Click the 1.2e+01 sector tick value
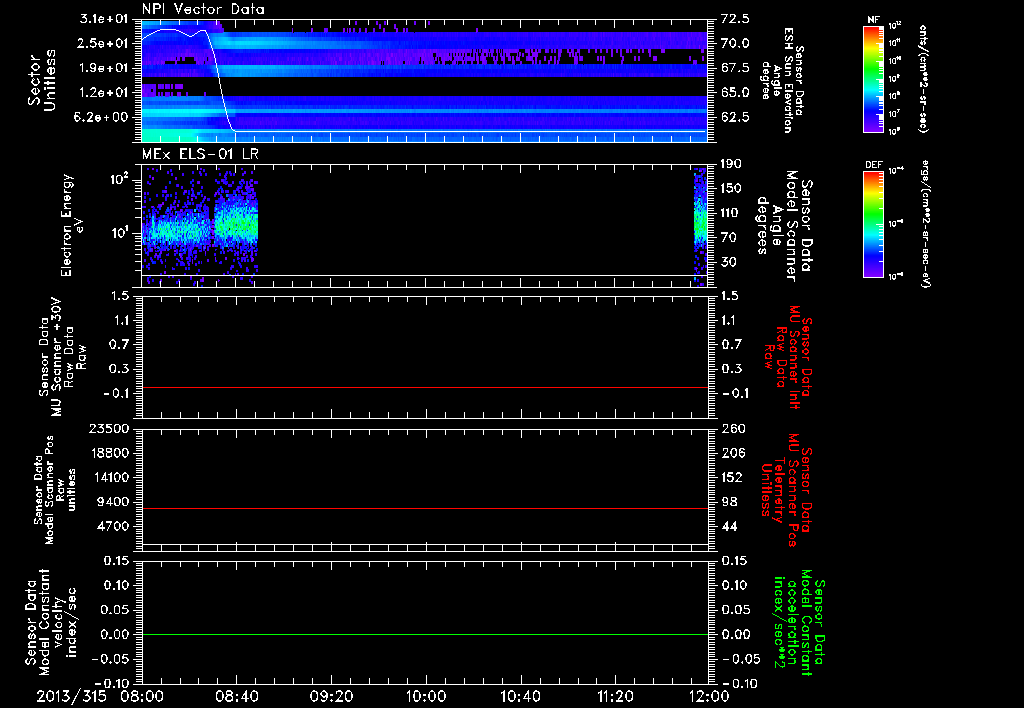This screenshot has height=708, width=1024. click(x=103, y=93)
